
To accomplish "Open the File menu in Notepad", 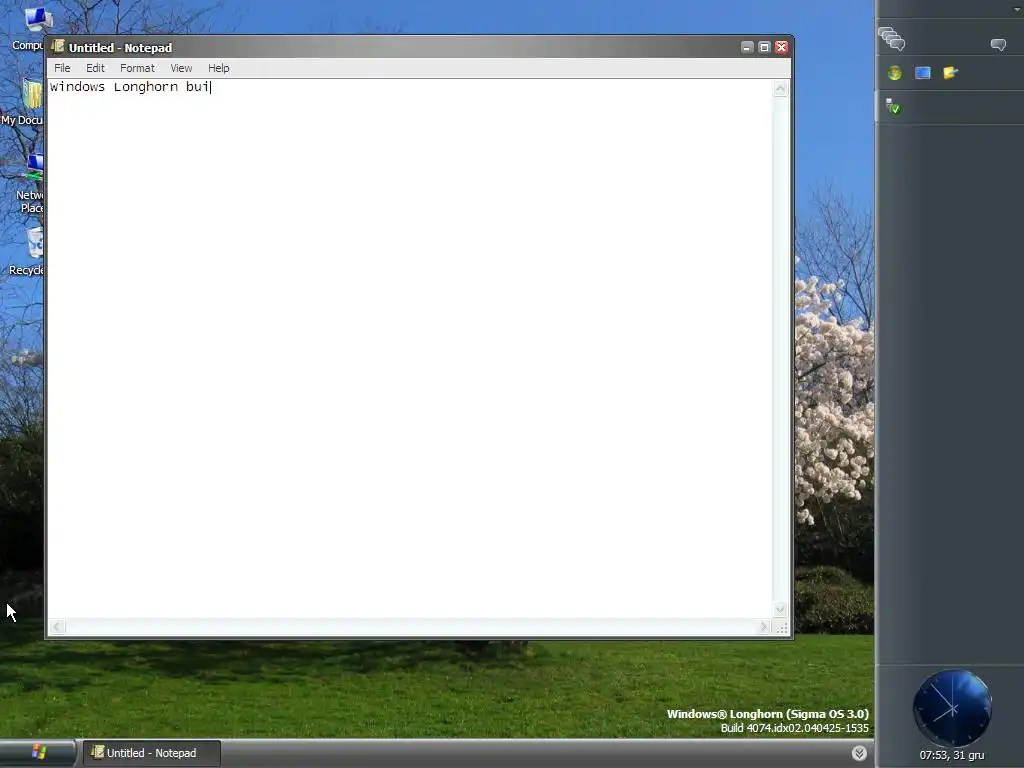I will pyautogui.click(x=62, y=68).
